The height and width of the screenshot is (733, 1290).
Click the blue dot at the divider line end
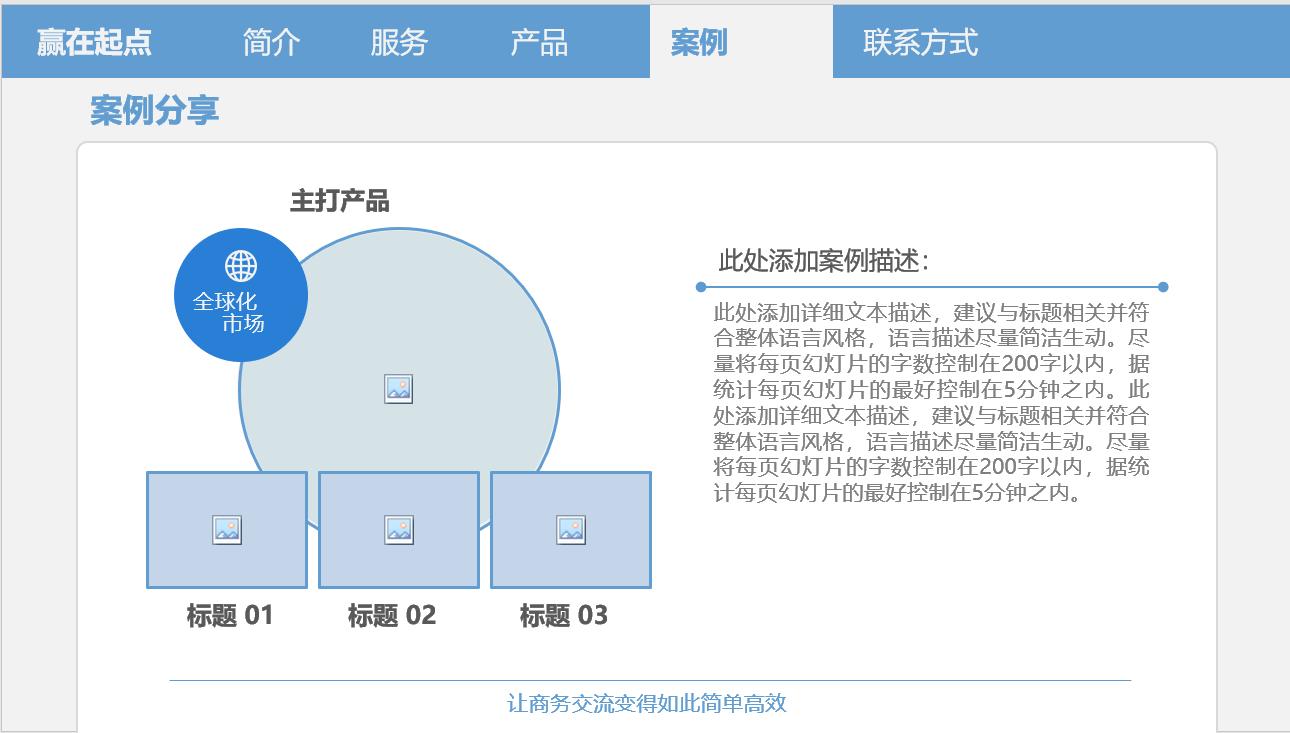(1161, 285)
